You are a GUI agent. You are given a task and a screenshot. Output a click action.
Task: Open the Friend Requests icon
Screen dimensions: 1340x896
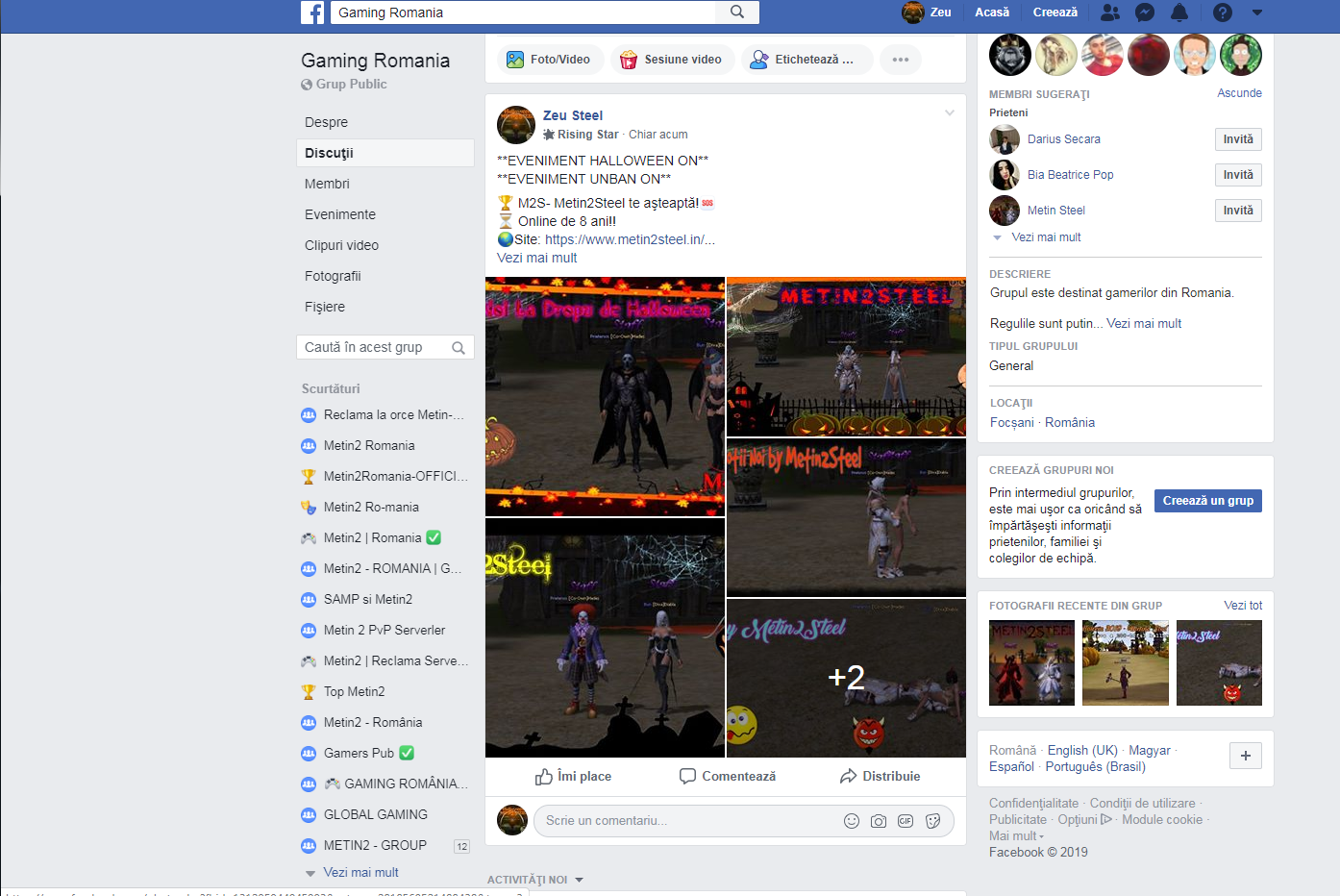[x=1110, y=12]
